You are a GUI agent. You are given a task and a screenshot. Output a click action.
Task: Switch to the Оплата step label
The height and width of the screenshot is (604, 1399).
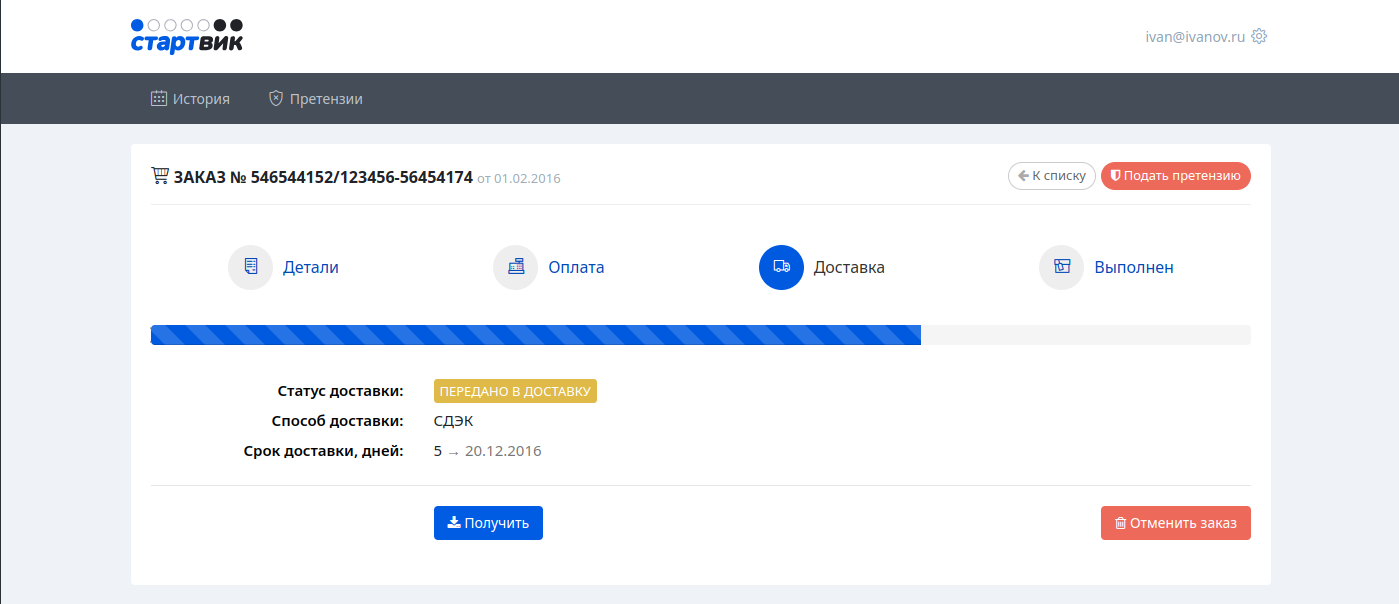576,268
